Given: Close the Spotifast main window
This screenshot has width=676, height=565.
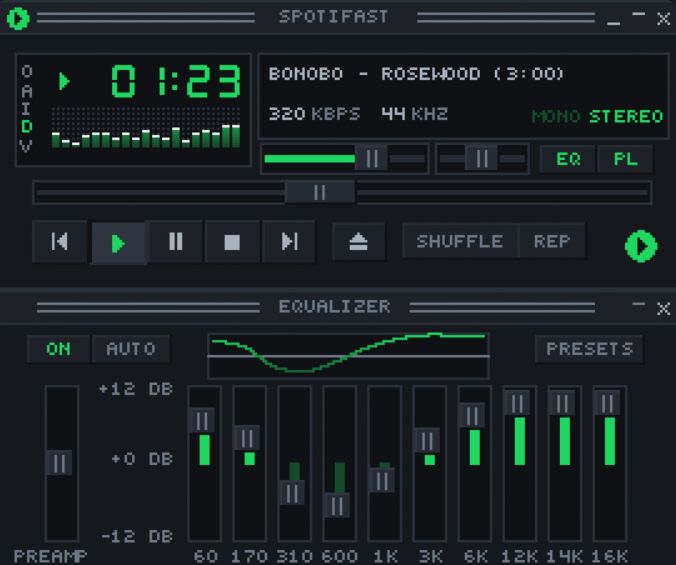Looking at the screenshot, I should click(x=663, y=19).
